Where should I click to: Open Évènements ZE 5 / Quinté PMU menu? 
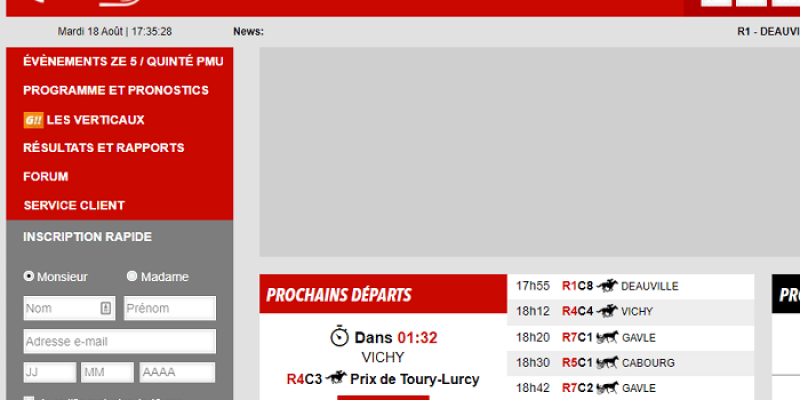(123, 62)
